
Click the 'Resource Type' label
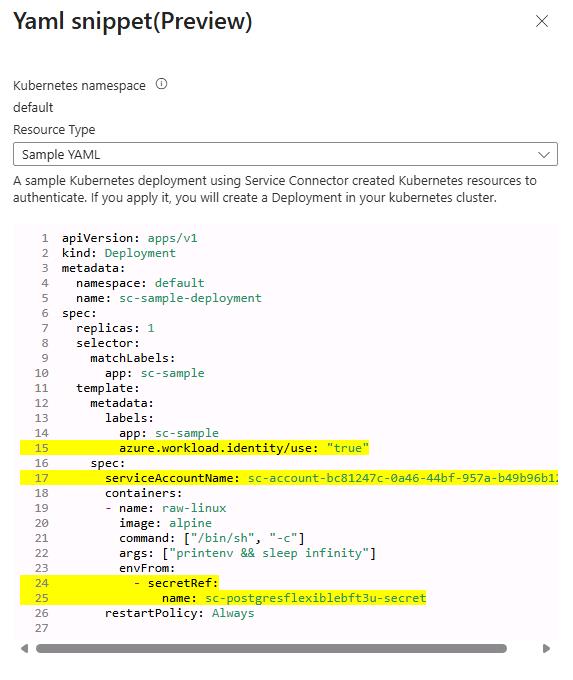(x=54, y=130)
